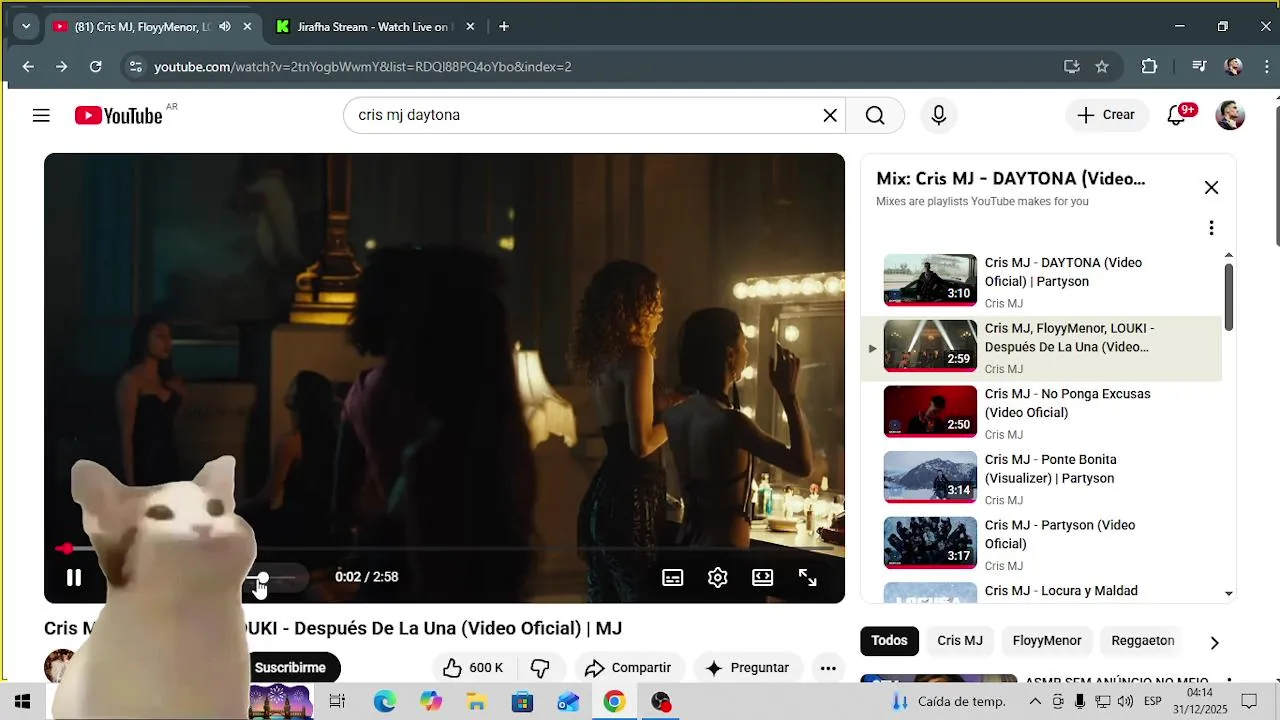Reload the current page
Image resolution: width=1280 pixels, height=720 pixels.
[96, 67]
